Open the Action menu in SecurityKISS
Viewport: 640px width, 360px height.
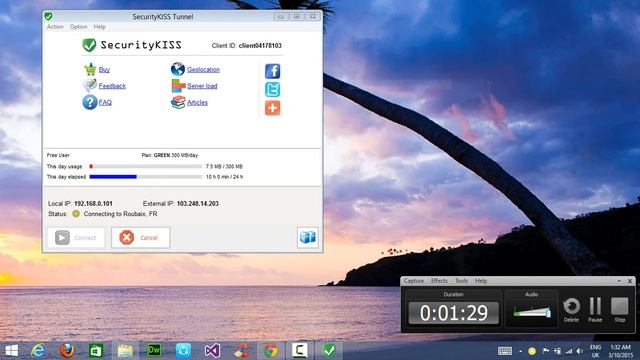pos(55,27)
